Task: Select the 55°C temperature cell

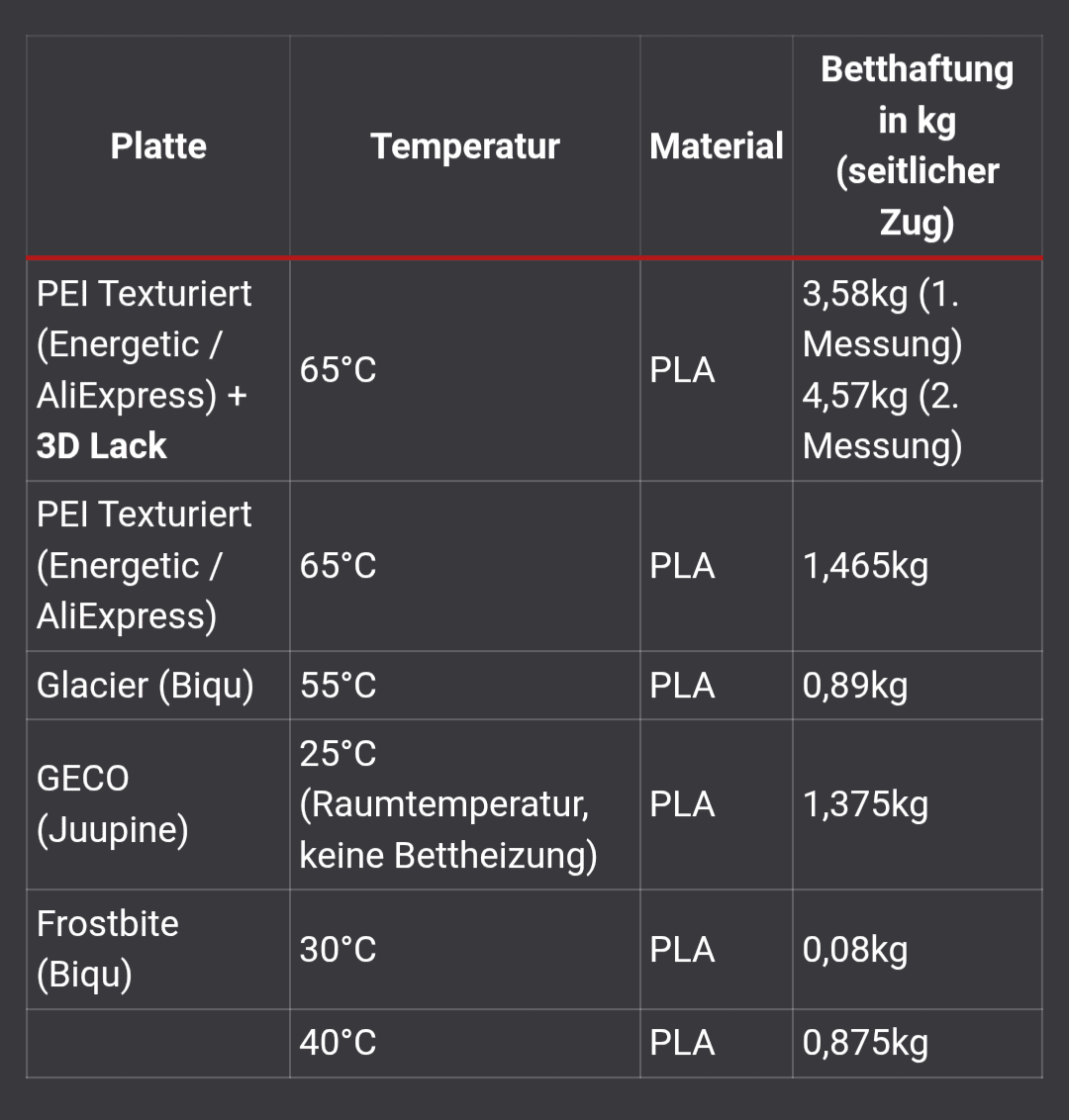Action: tap(339, 685)
